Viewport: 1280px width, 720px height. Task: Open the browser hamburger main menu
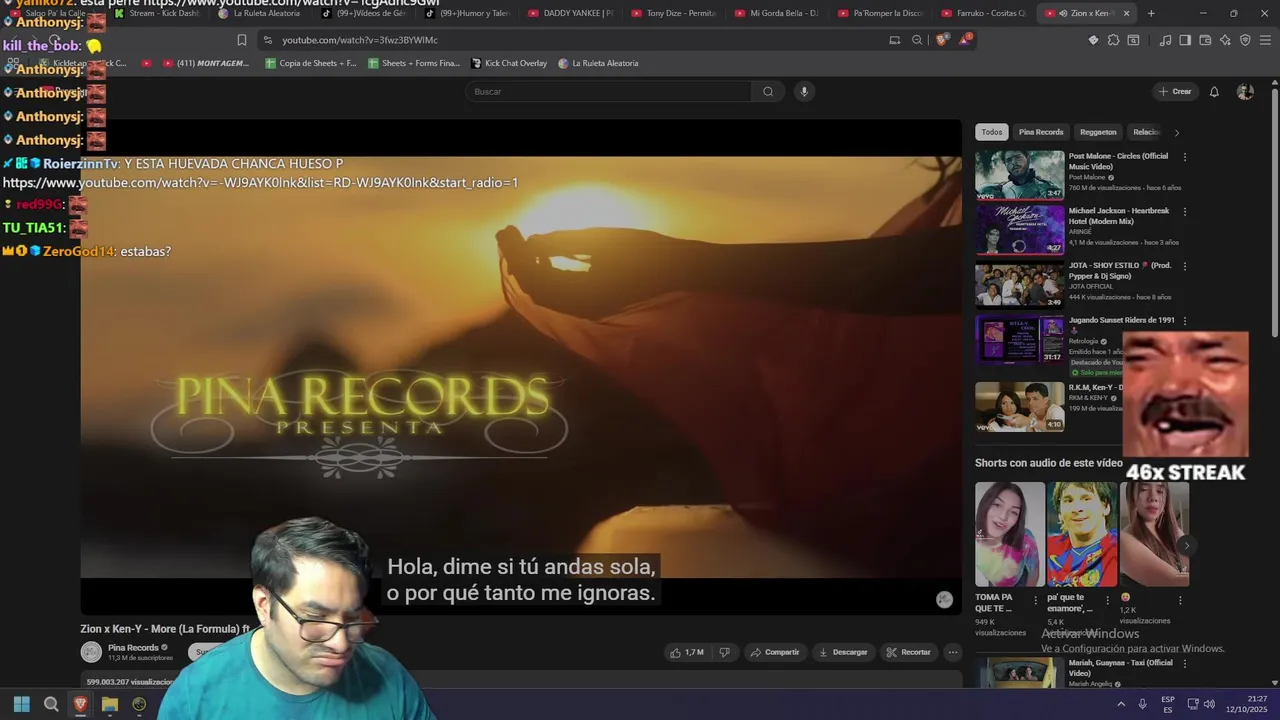click(x=1265, y=40)
